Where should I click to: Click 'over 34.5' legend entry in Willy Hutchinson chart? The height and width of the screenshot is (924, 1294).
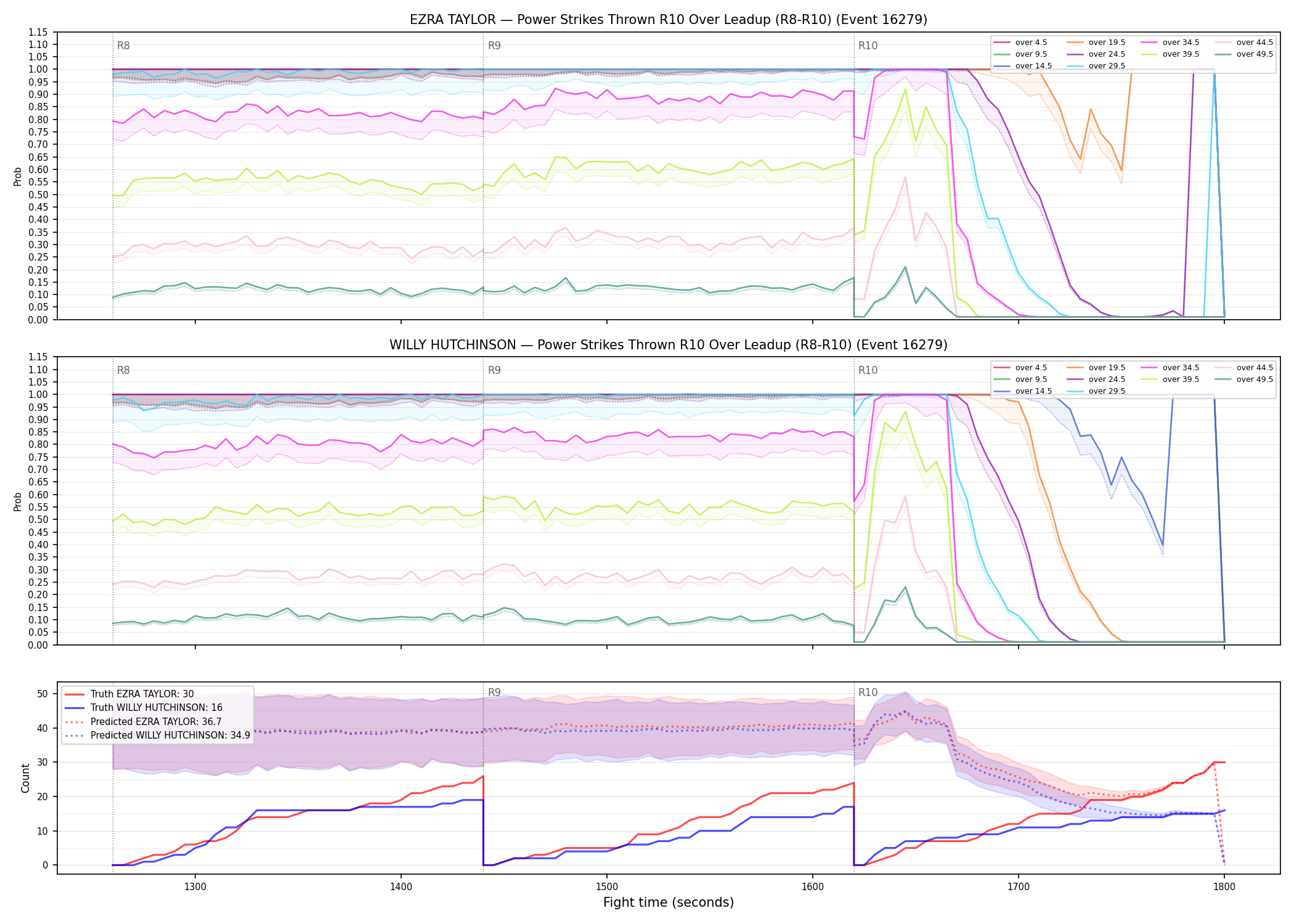pos(1170,368)
